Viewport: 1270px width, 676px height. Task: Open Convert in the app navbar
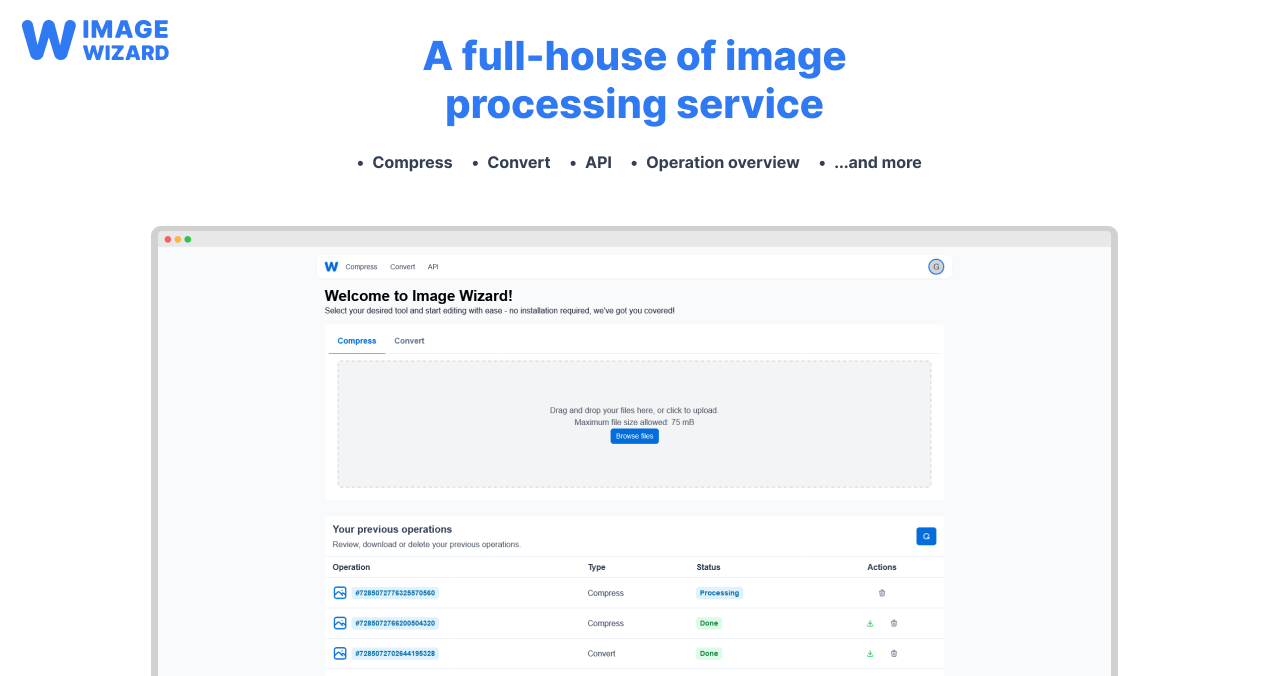[x=403, y=267]
